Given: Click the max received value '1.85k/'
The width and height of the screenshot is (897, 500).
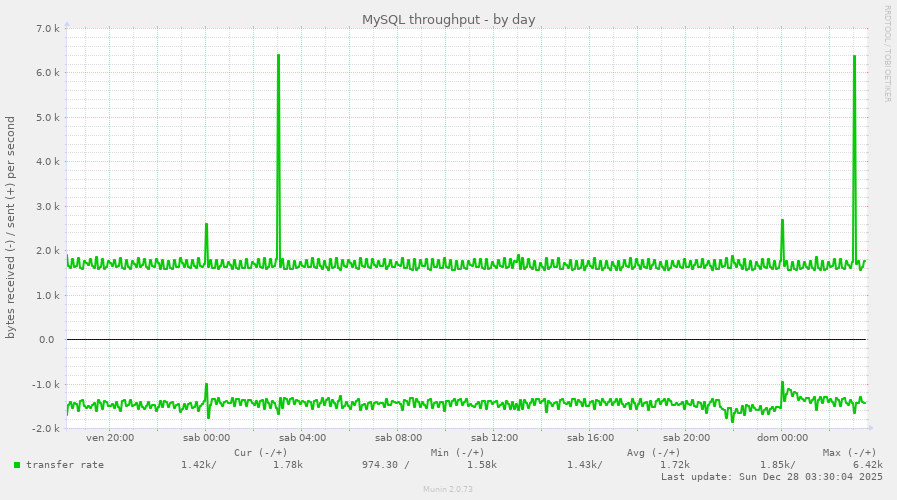Looking at the screenshot, I should (x=777, y=465).
